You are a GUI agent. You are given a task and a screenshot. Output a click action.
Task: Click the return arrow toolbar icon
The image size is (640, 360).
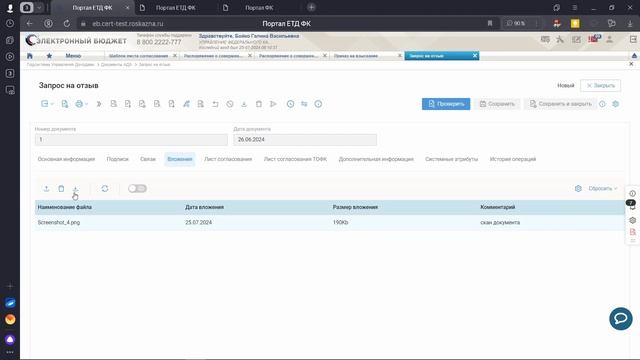pos(215,104)
